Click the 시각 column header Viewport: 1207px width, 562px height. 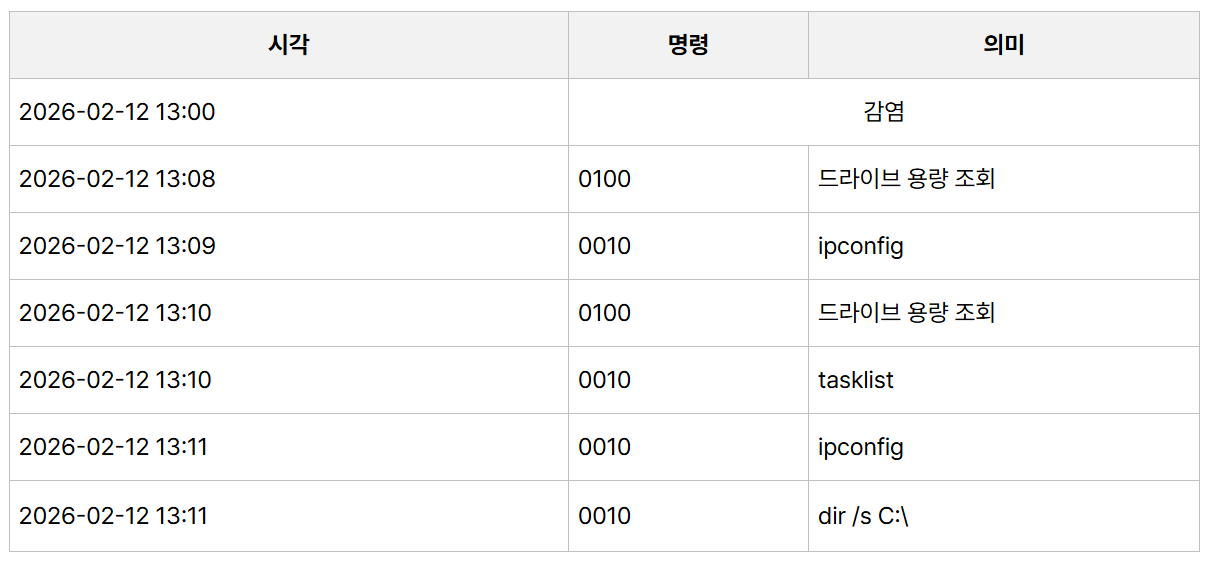[288, 45]
